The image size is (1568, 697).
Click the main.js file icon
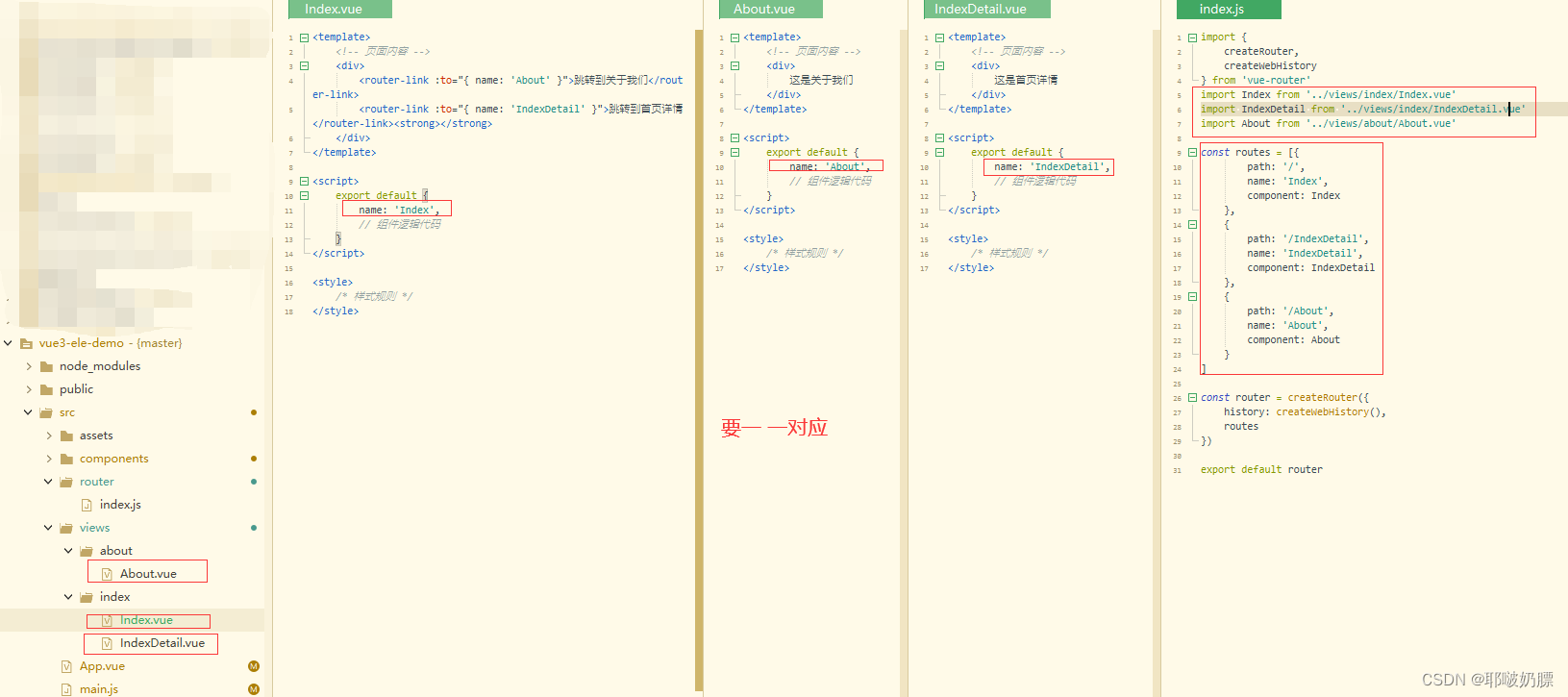(66, 689)
